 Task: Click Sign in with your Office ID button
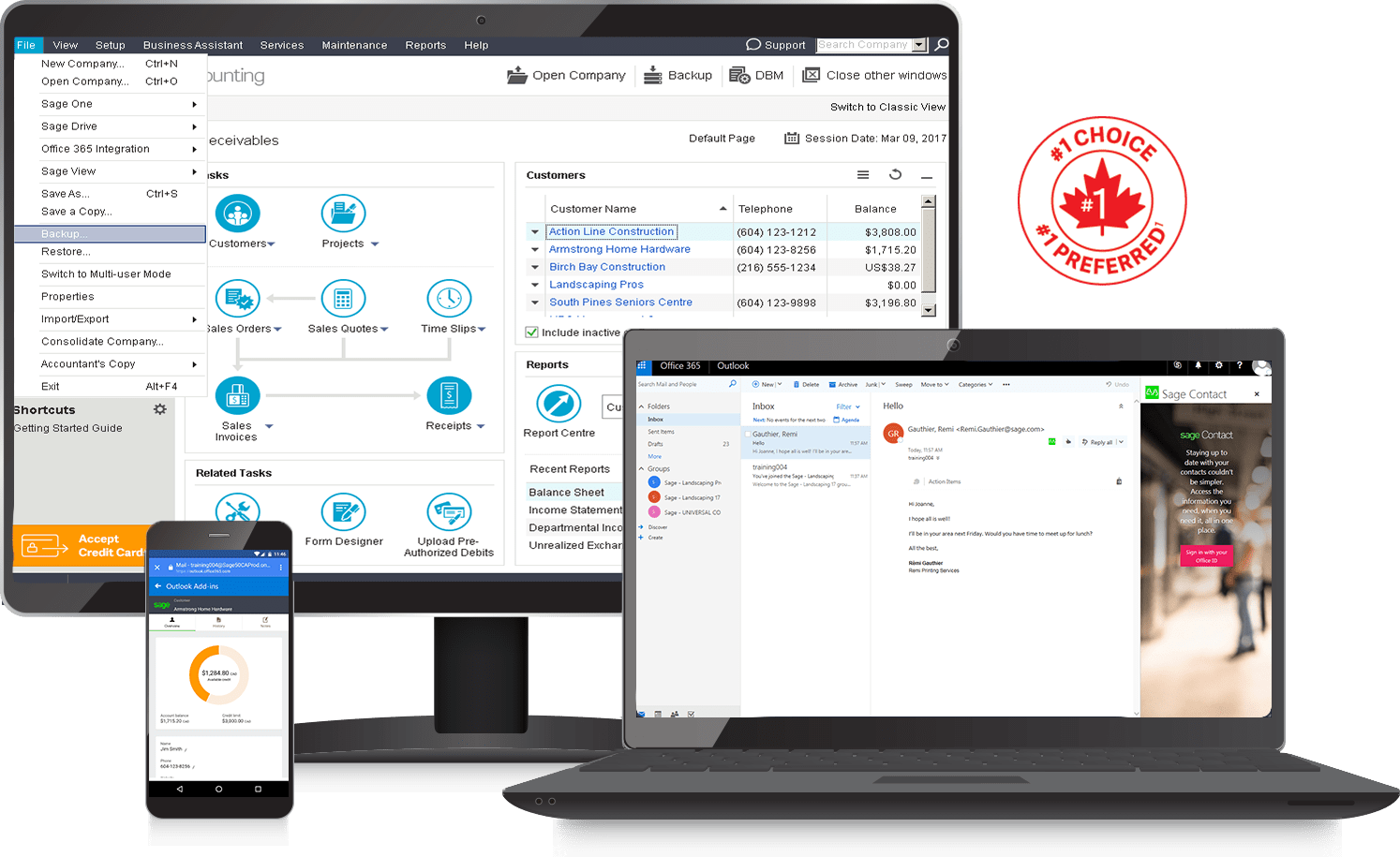pos(1206,555)
